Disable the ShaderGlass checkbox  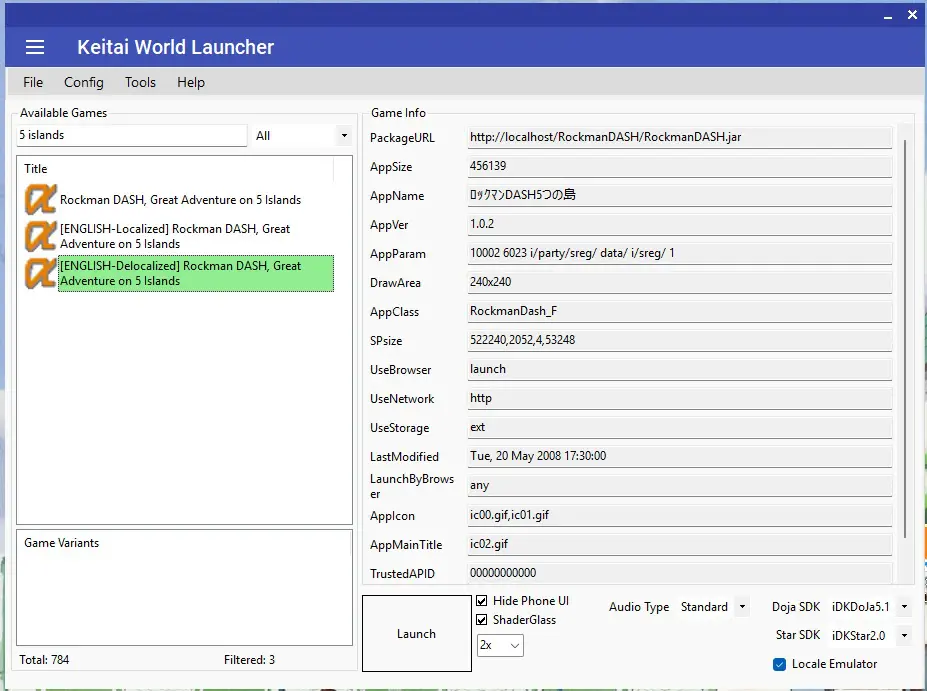tap(482, 619)
